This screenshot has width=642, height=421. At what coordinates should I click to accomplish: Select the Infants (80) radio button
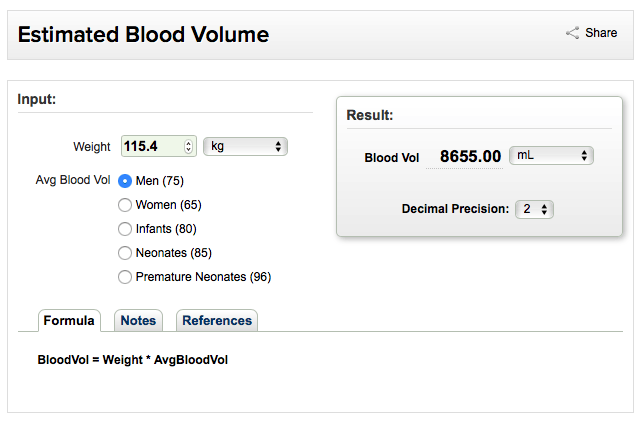[125, 229]
